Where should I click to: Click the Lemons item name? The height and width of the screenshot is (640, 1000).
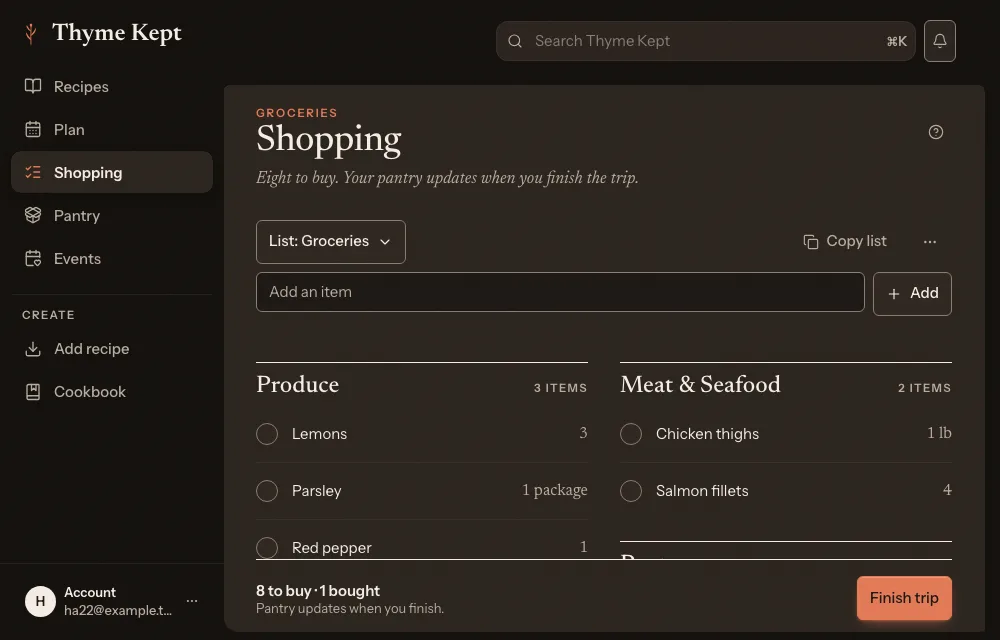(319, 434)
